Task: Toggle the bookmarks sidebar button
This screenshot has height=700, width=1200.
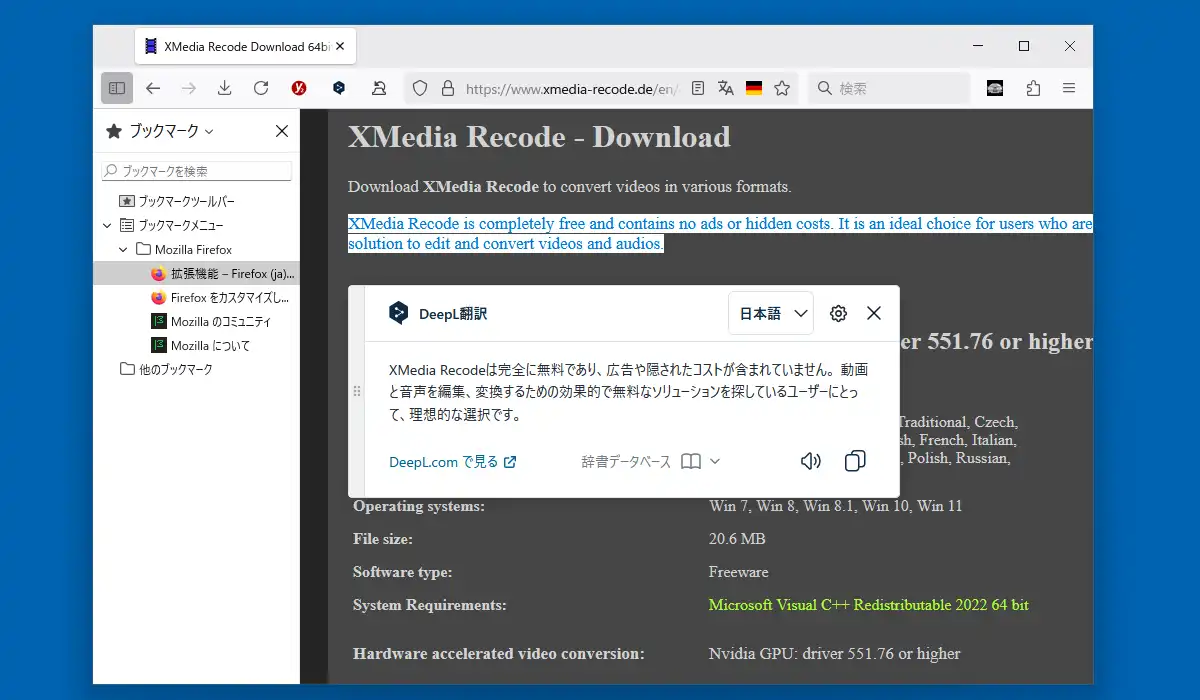Action: 117,88
